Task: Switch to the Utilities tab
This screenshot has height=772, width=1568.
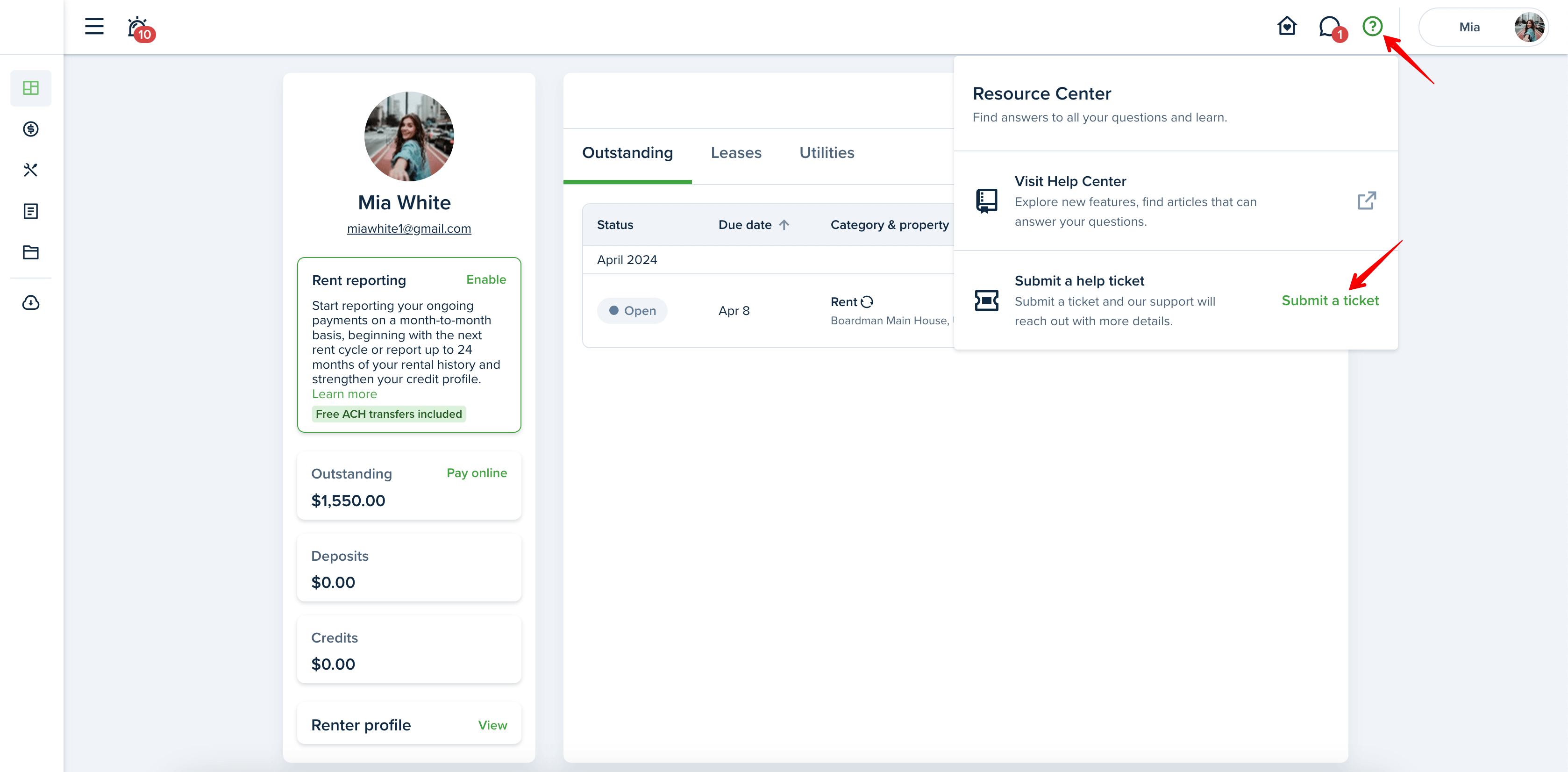Action: (827, 153)
